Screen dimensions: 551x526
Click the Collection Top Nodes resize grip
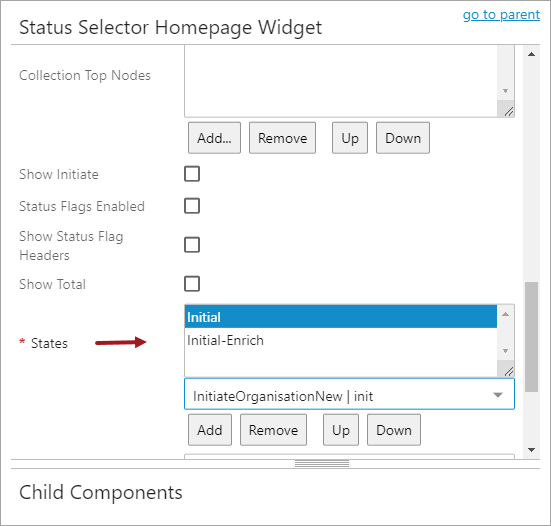[508, 111]
